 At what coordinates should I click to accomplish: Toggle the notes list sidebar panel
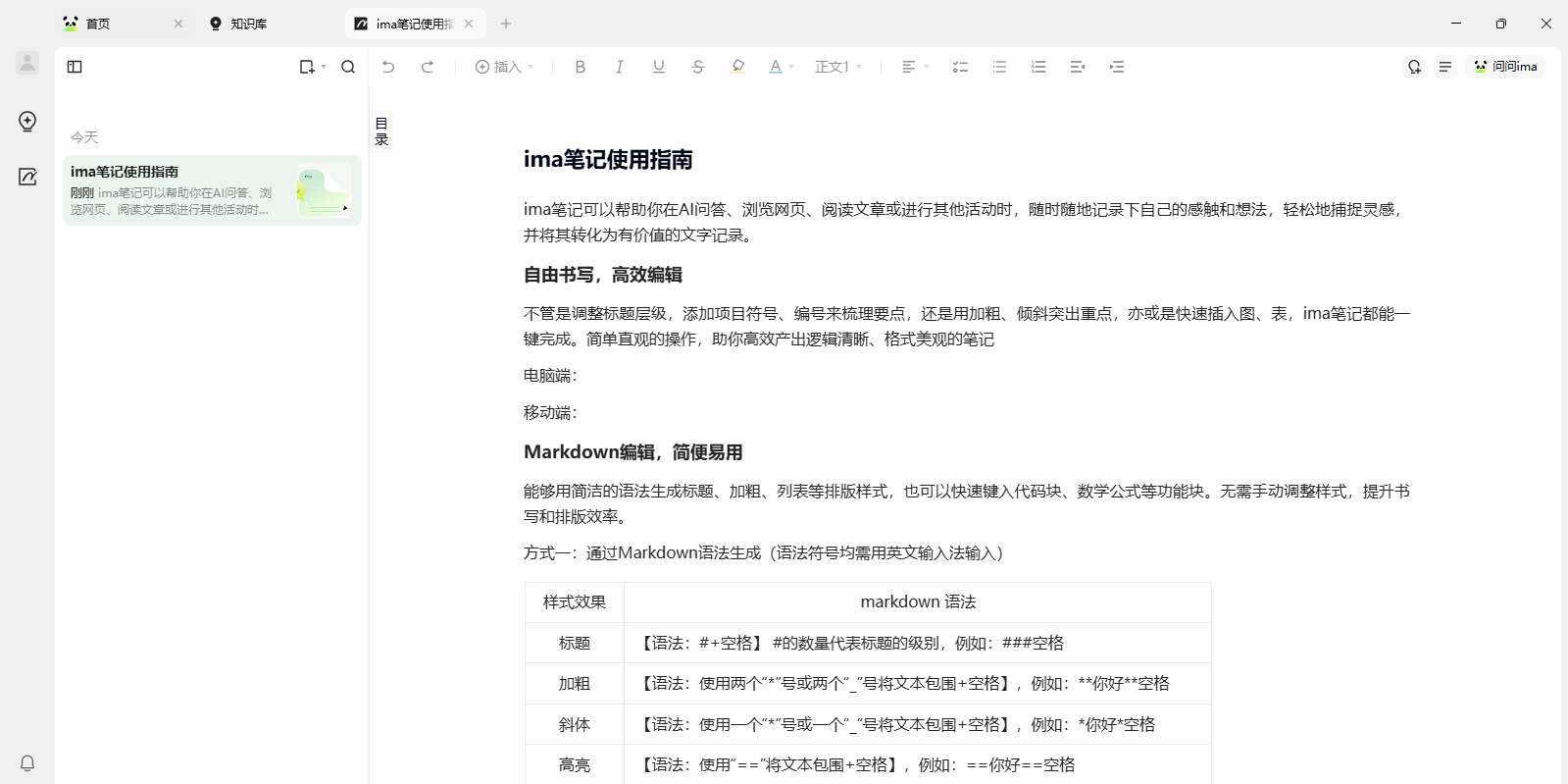pos(75,67)
